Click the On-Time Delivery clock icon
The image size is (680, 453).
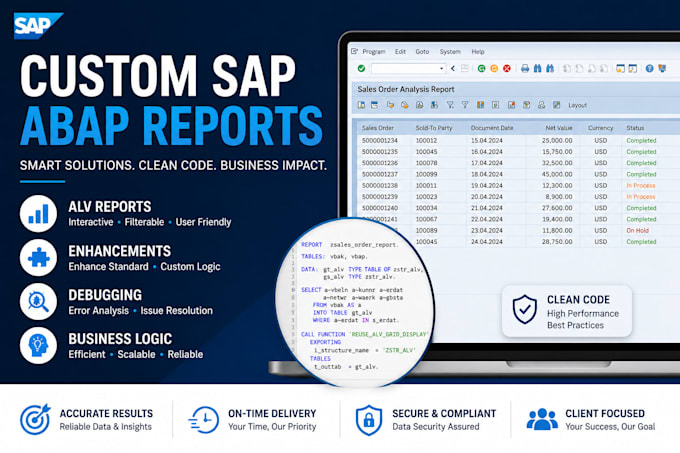(x=204, y=420)
